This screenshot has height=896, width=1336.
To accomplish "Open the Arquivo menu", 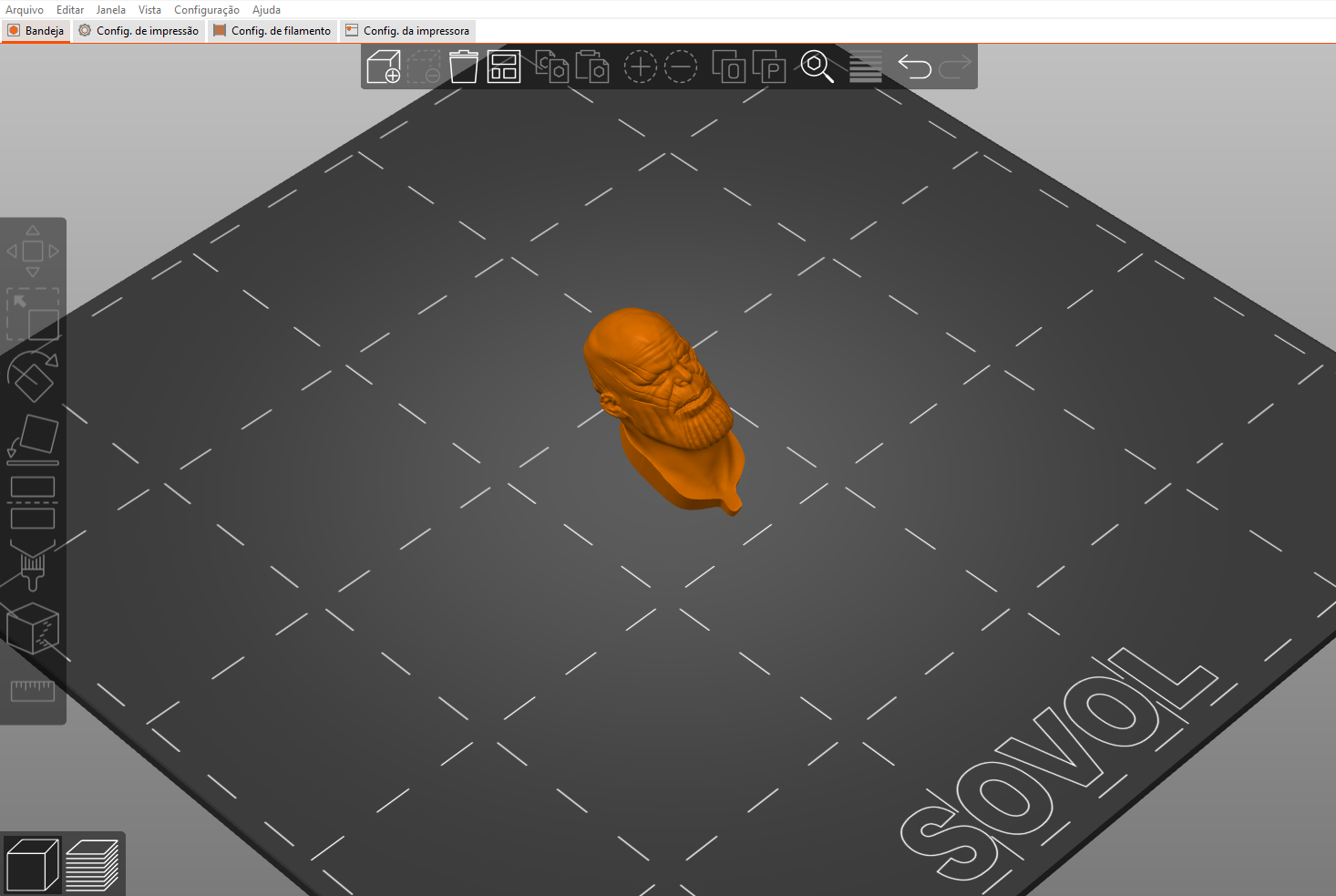I will [x=25, y=10].
